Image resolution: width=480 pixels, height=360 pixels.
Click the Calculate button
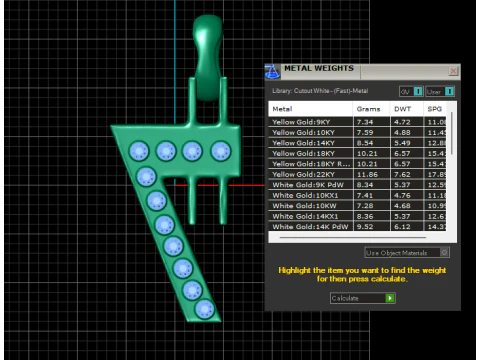click(x=363, y=298)
